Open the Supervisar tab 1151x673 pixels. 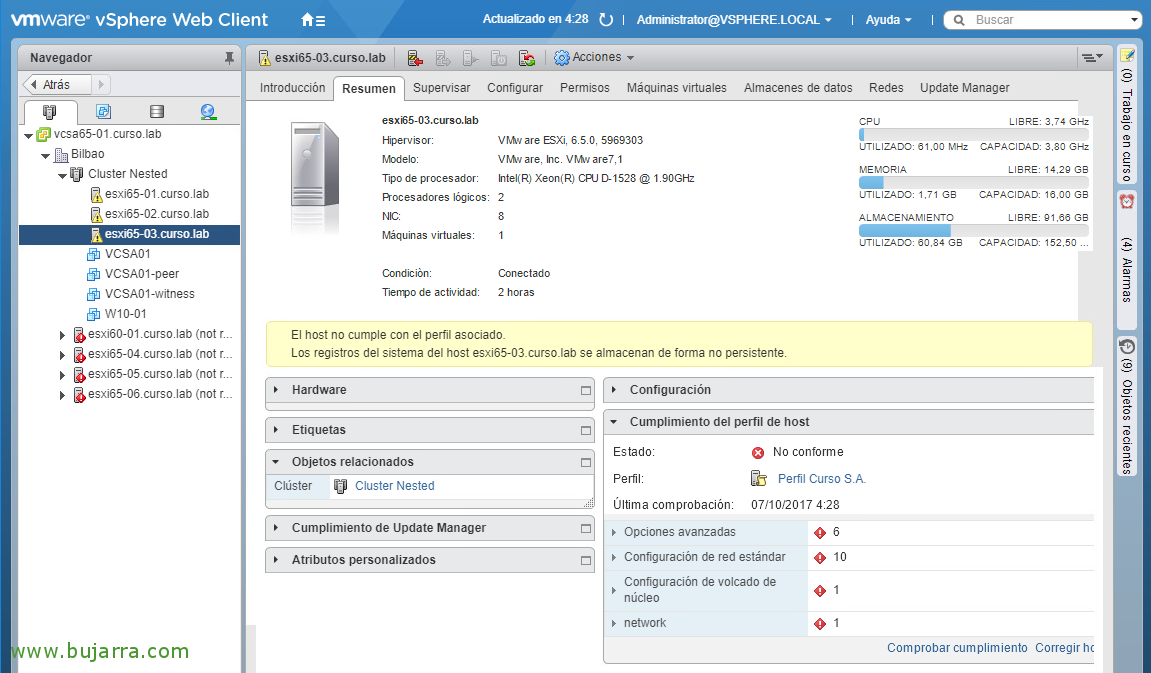click(441, 87)
